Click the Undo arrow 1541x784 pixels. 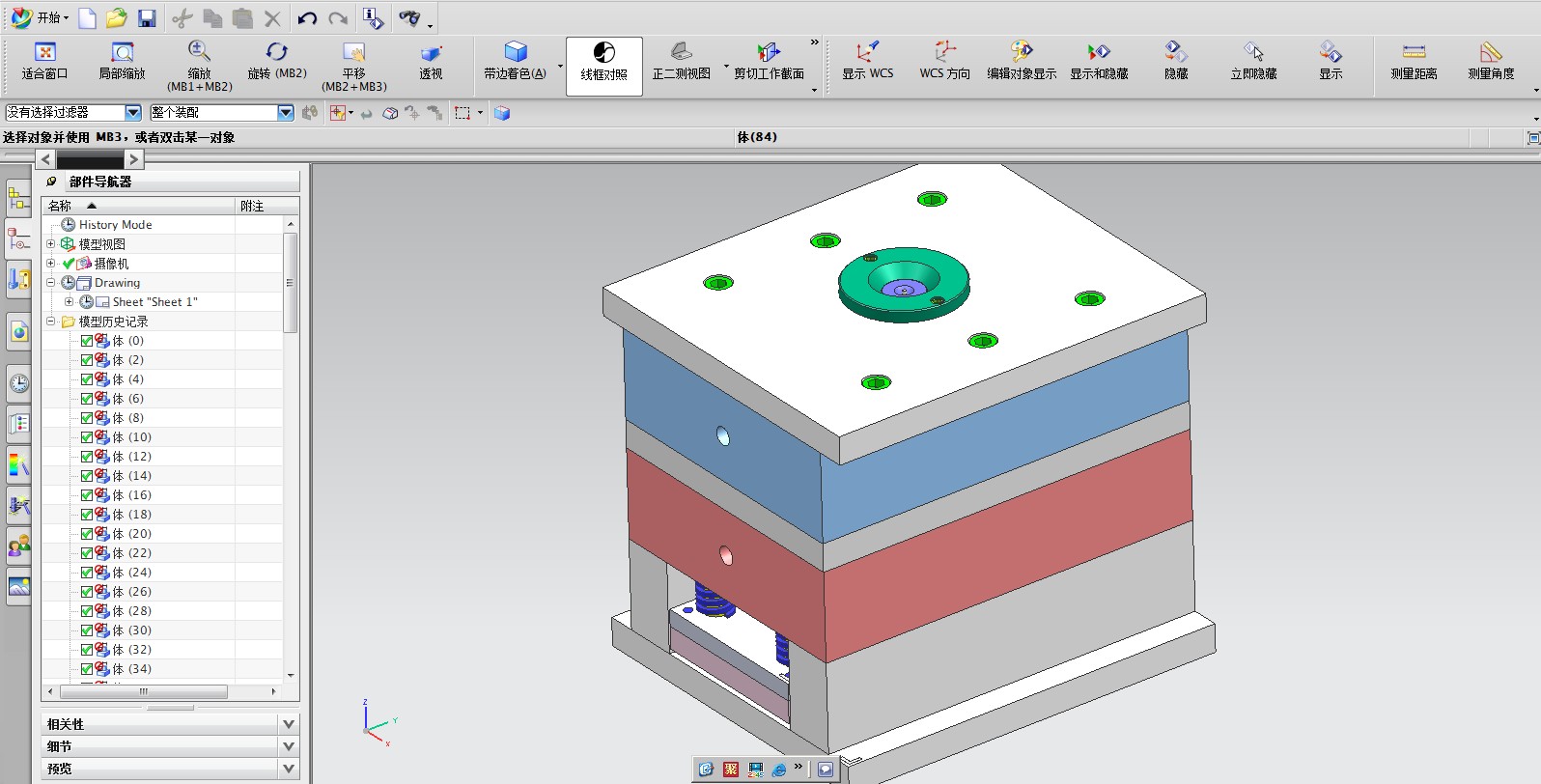click(x=307, y=17)
